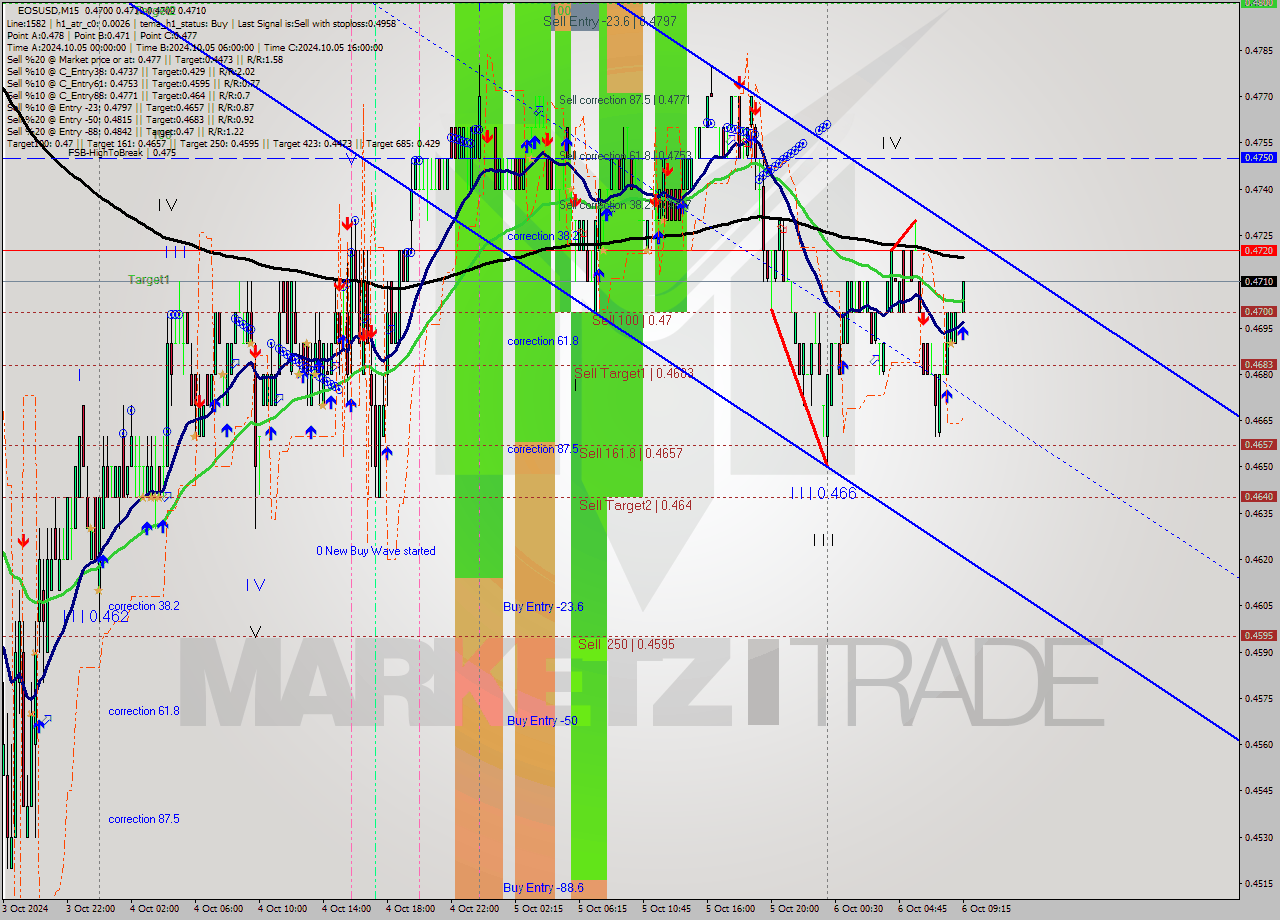Select the 'Buy Entry -23.6' label
1280x920 pixels.
[543, 607]
